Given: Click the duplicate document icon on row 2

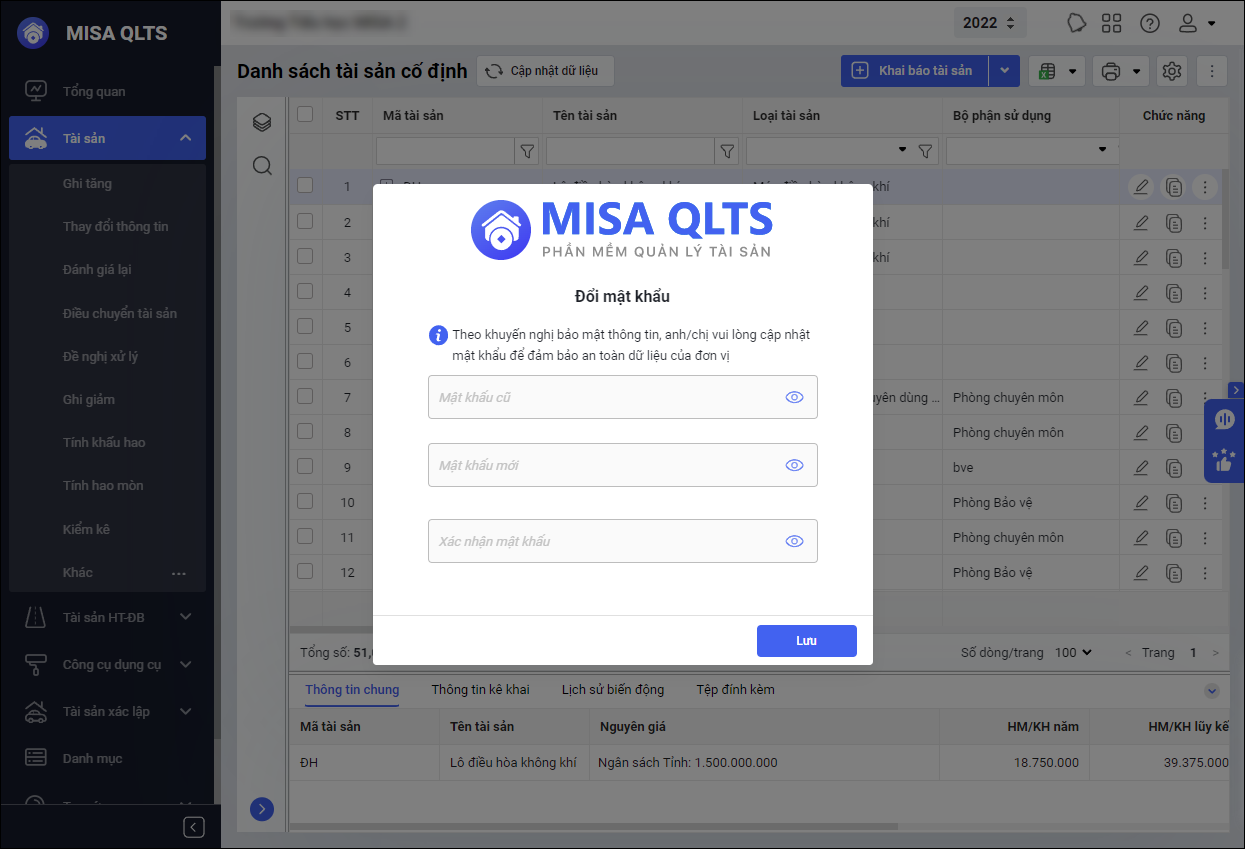Looking at the screenshot, I should [x=1173, y=222].
